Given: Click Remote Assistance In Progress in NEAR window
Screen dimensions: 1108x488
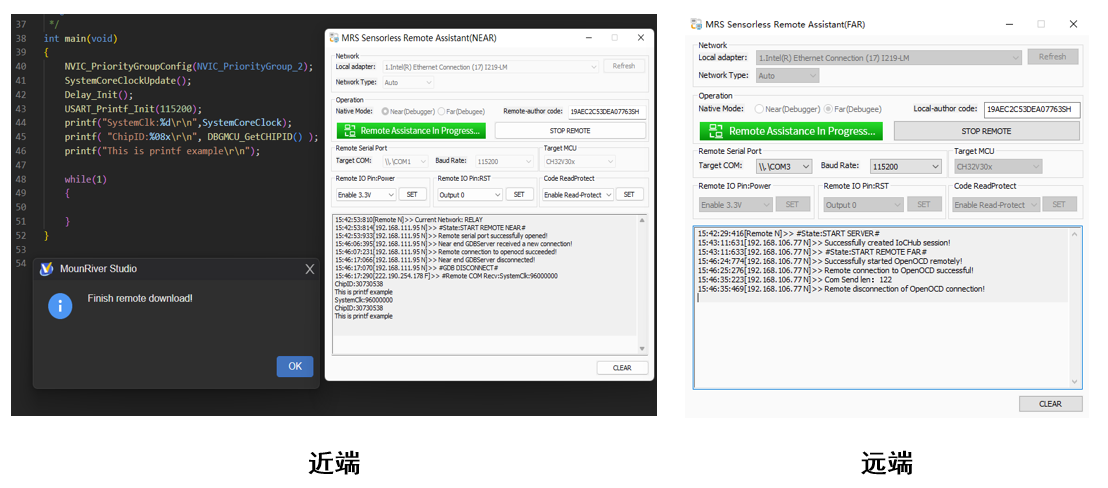Looking at the screenshot, I should [412, 131].
